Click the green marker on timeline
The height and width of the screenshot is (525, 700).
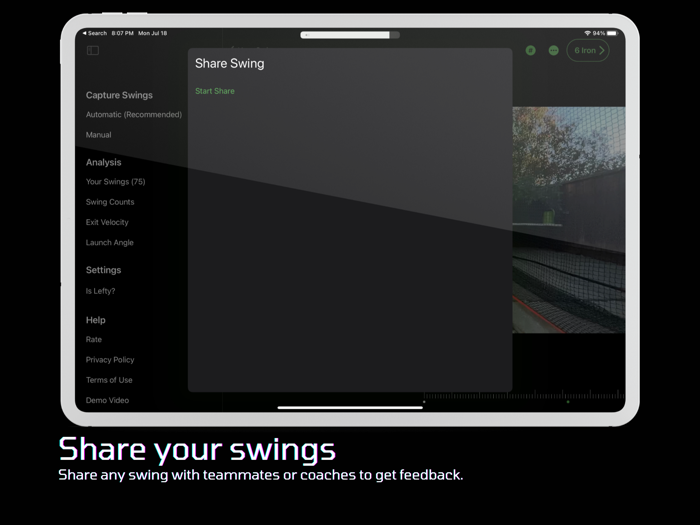click(x=568, y=402)
